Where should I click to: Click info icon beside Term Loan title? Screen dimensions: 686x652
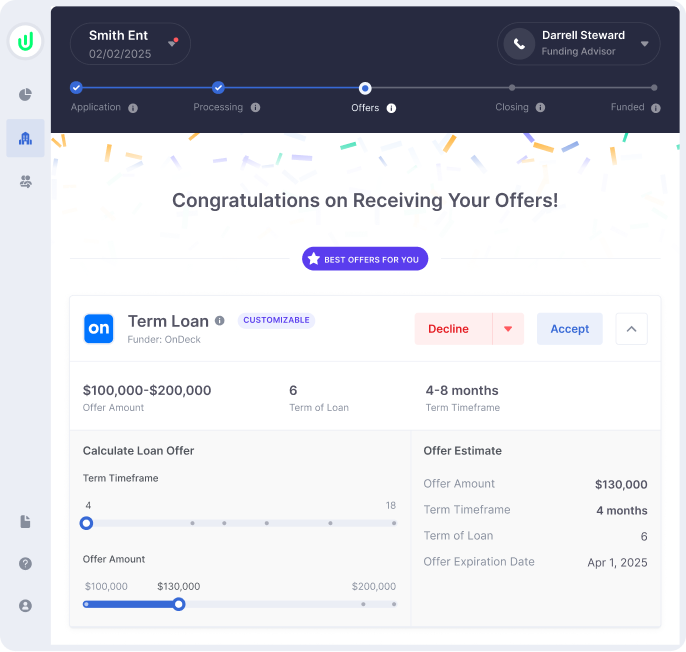click(220, 321)
